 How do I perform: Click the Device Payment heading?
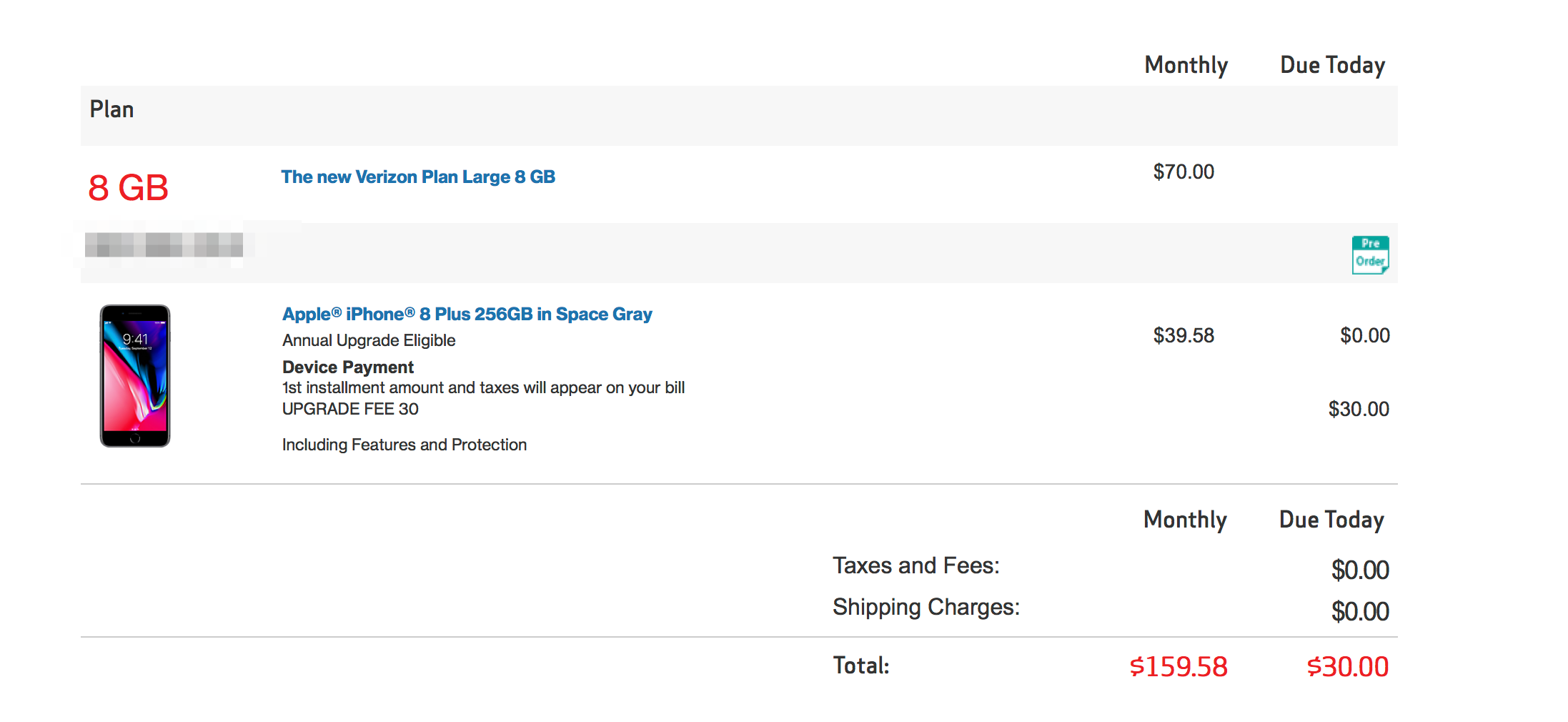pyautogui.click(x=348, y=367)
